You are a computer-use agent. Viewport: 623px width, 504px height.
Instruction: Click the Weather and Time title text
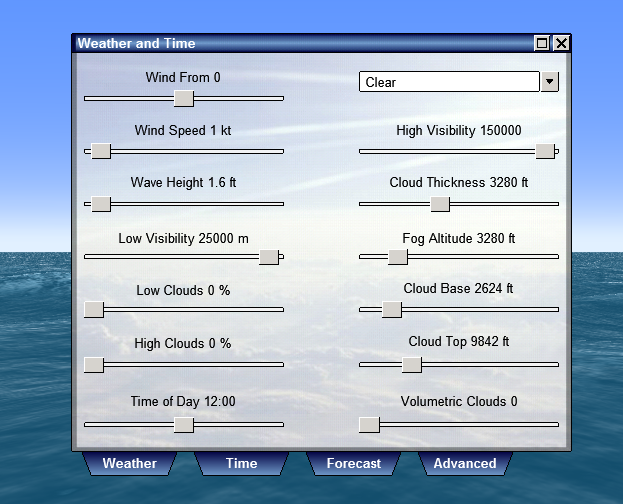pyautogui.click(x=136, y=43)
